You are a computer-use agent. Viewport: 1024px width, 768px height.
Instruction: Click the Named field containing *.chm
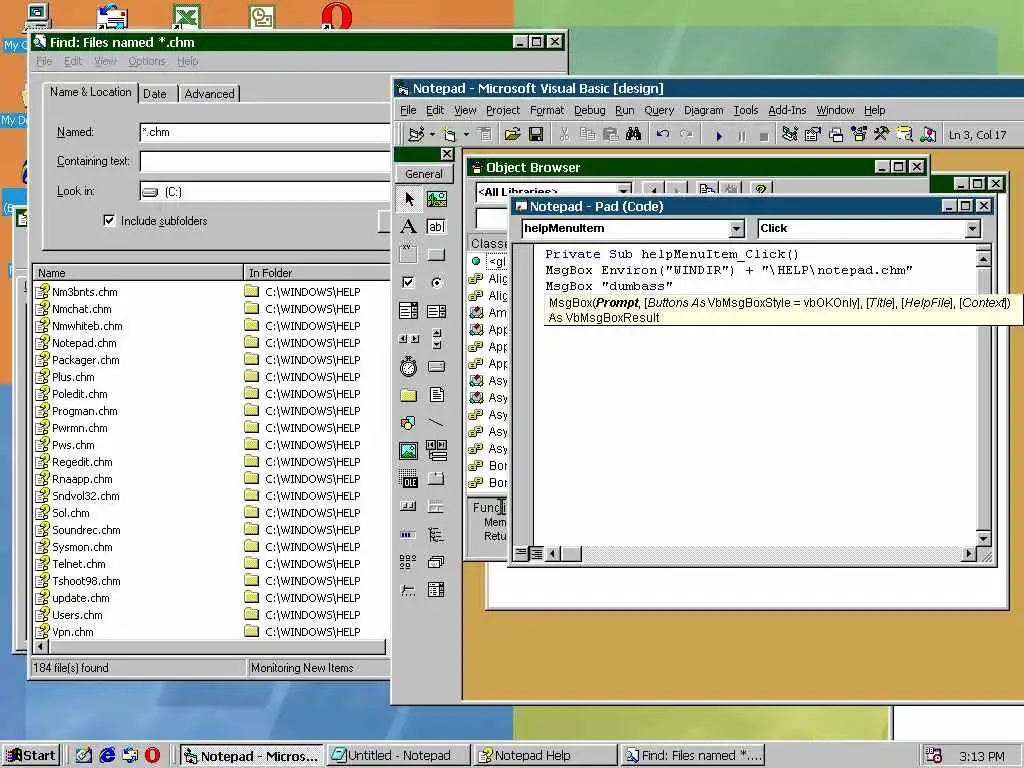265,132
